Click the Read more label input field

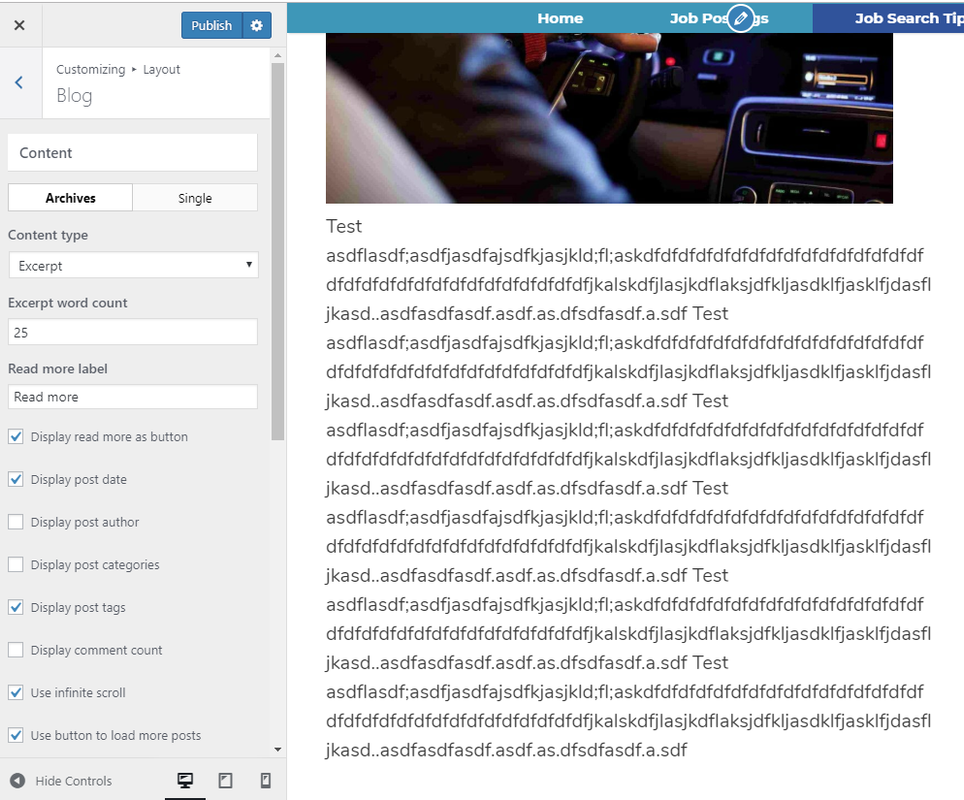(x=133, y=397)
